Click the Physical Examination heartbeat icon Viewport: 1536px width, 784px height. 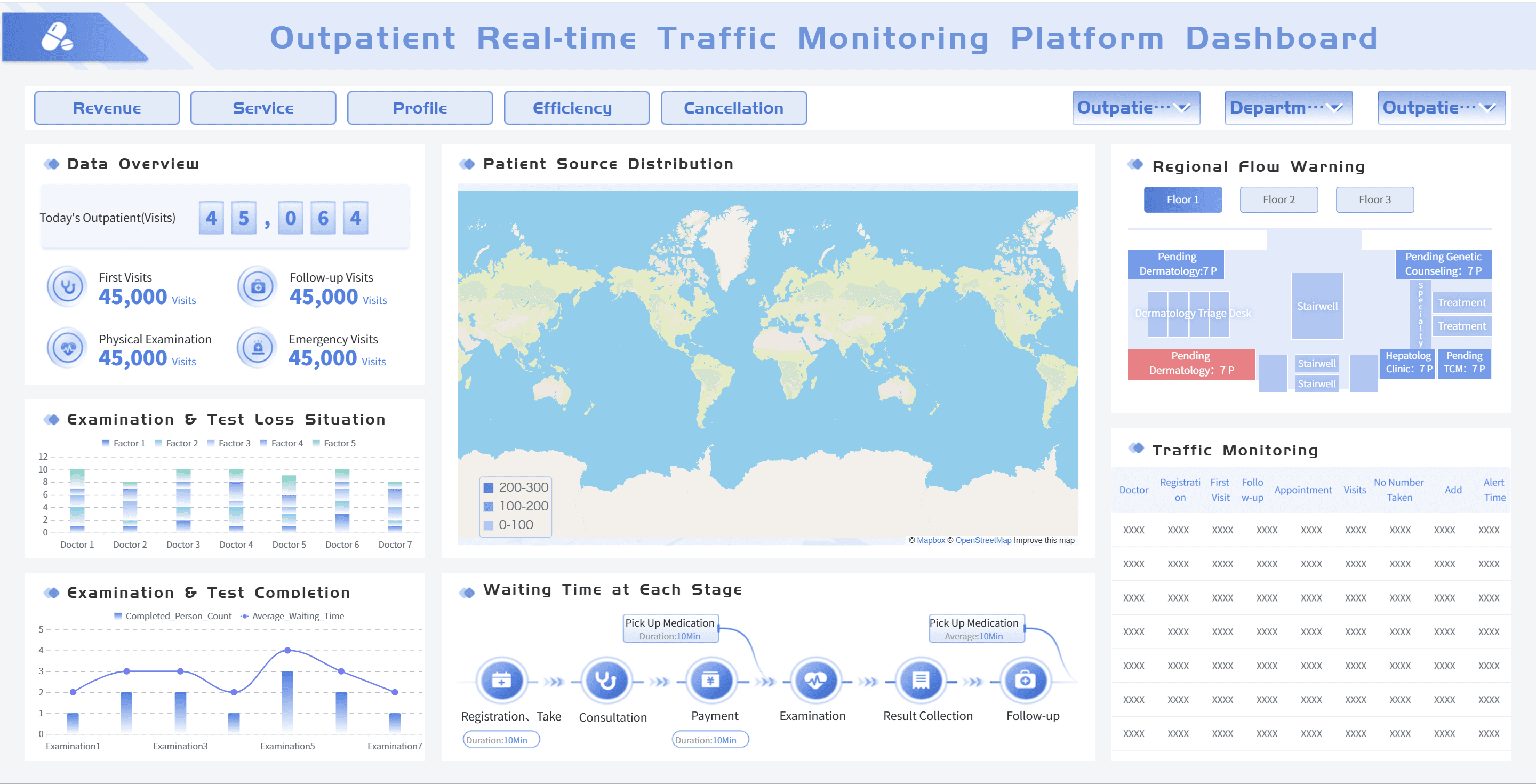(67, 348)
